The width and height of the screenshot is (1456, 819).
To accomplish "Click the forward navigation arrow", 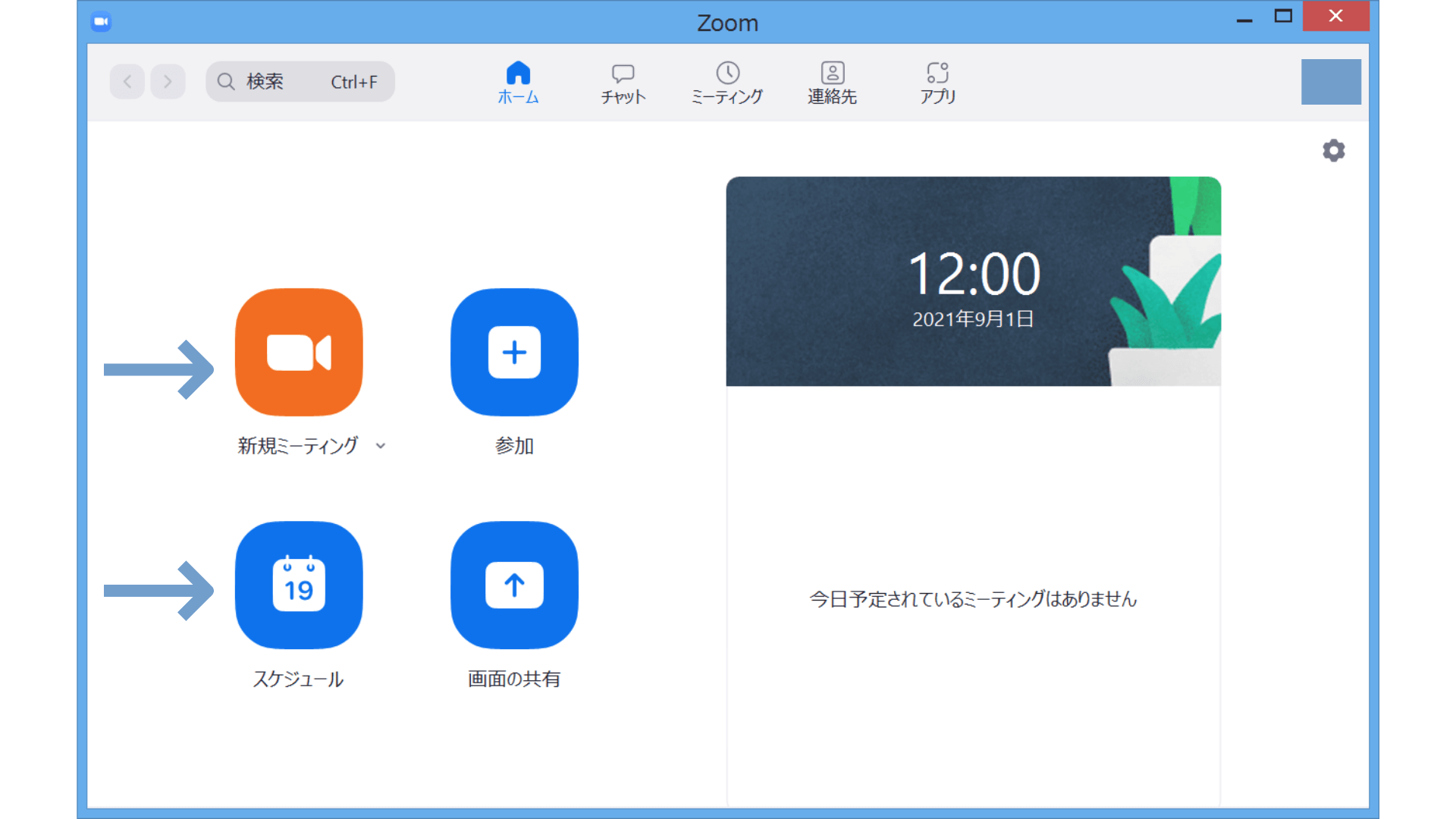I will (x=168, y=81).
